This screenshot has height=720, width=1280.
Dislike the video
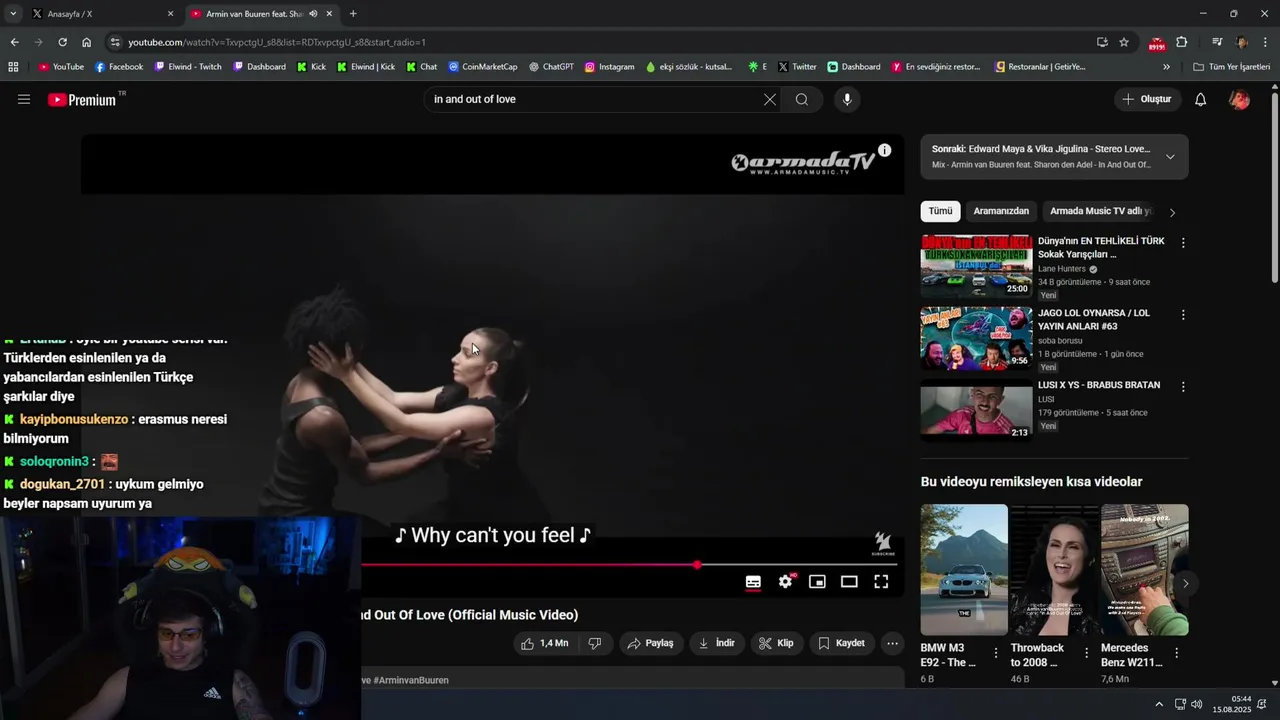click(594, 643)
